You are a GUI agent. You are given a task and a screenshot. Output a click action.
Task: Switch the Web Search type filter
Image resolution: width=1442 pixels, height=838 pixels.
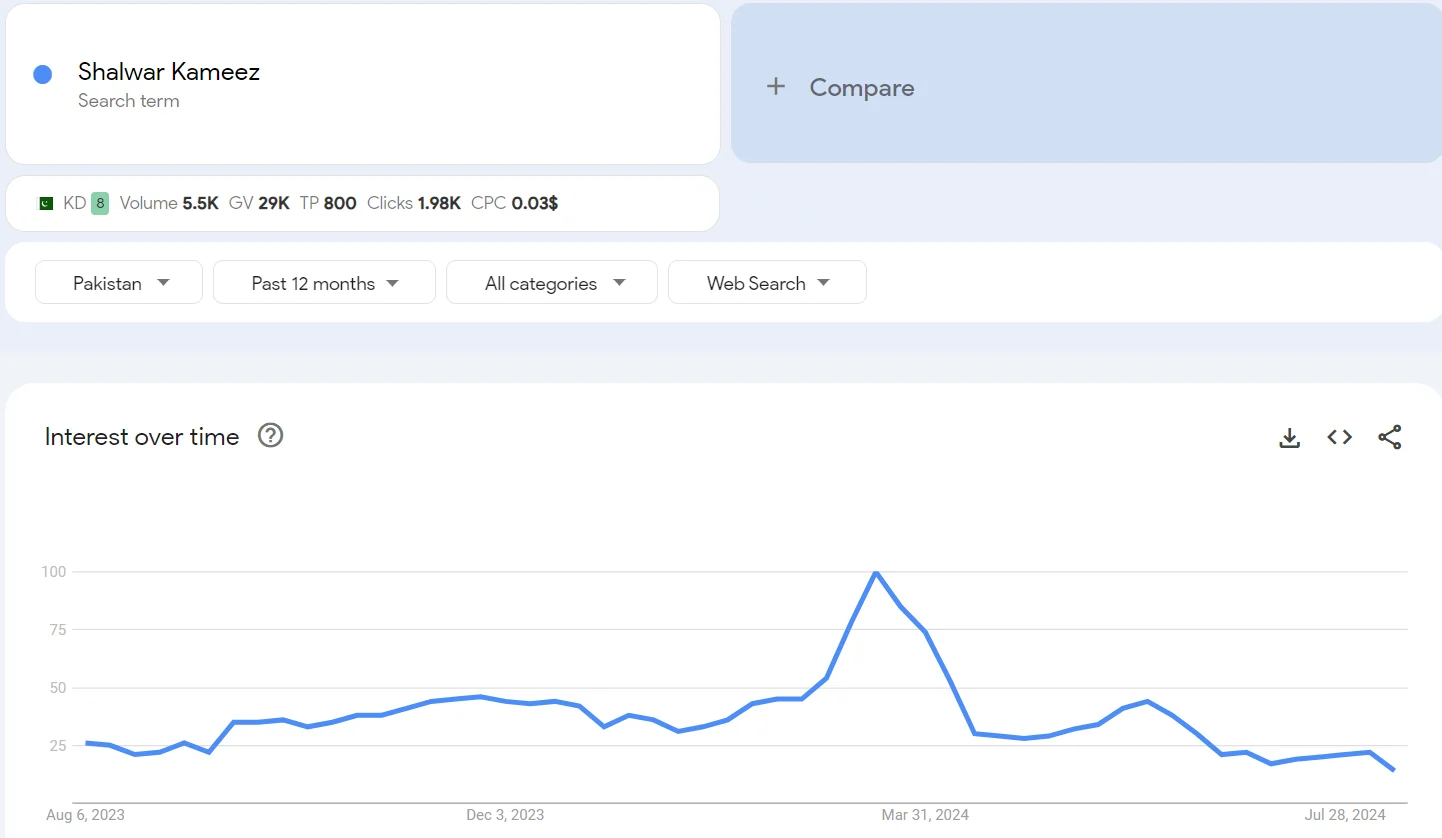767,282
